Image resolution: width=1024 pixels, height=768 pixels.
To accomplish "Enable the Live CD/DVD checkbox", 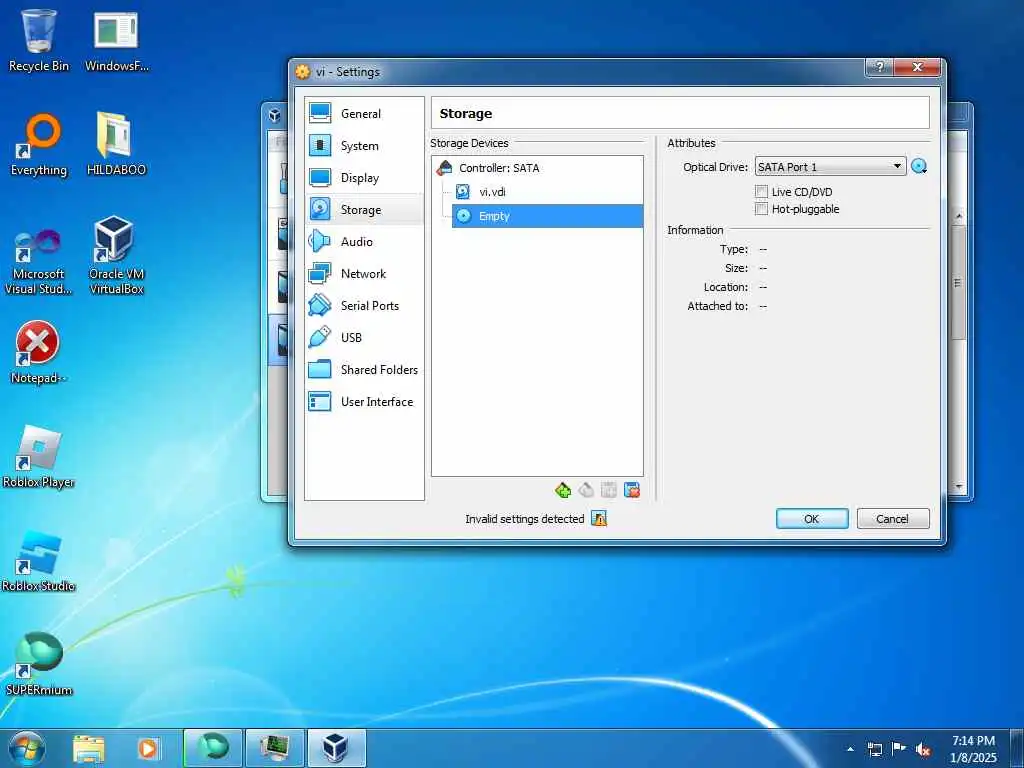I will tap(761, 191).
